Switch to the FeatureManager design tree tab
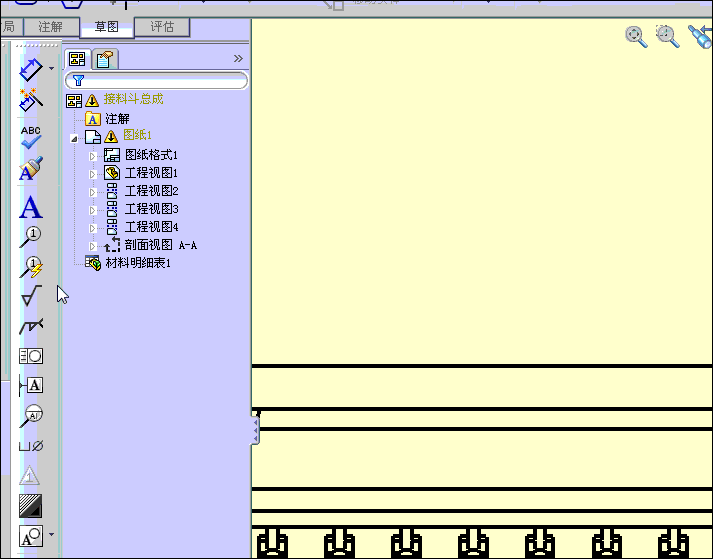This screenshot has width=713, height=559. tap(77, 59)
